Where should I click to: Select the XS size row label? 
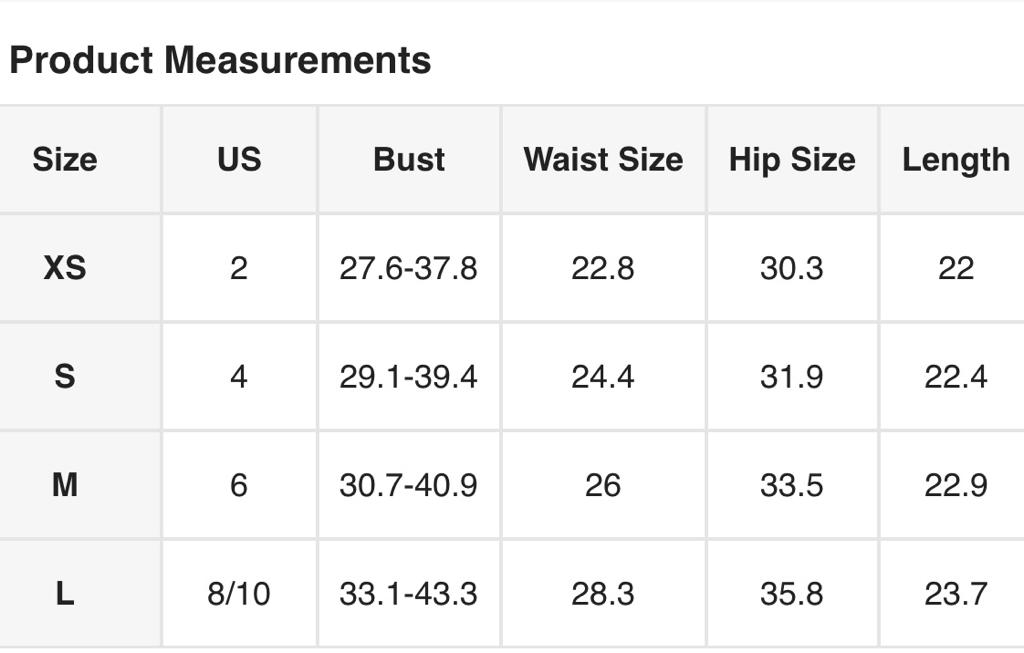[x=65, y=268]
